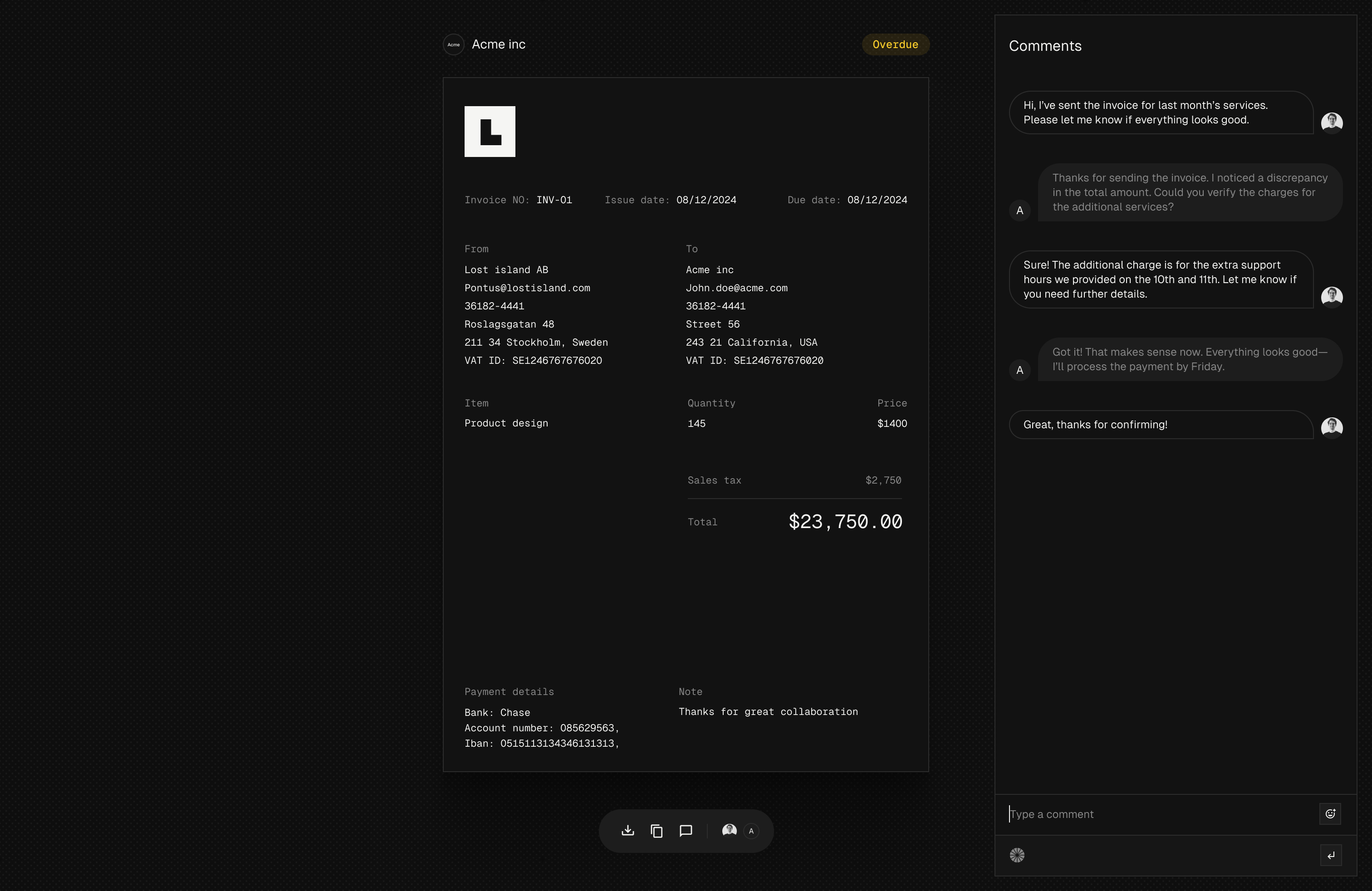Viewport: 1372px width, 891px height.
Task: Click the 'A' avatar circle in the bottom toolbar
Action: pos(751,831)
